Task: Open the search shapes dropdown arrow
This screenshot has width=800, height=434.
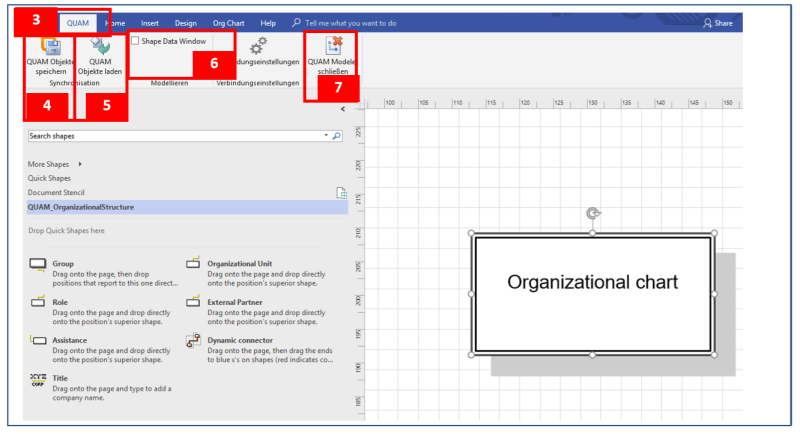Action: tap(326, 135)
